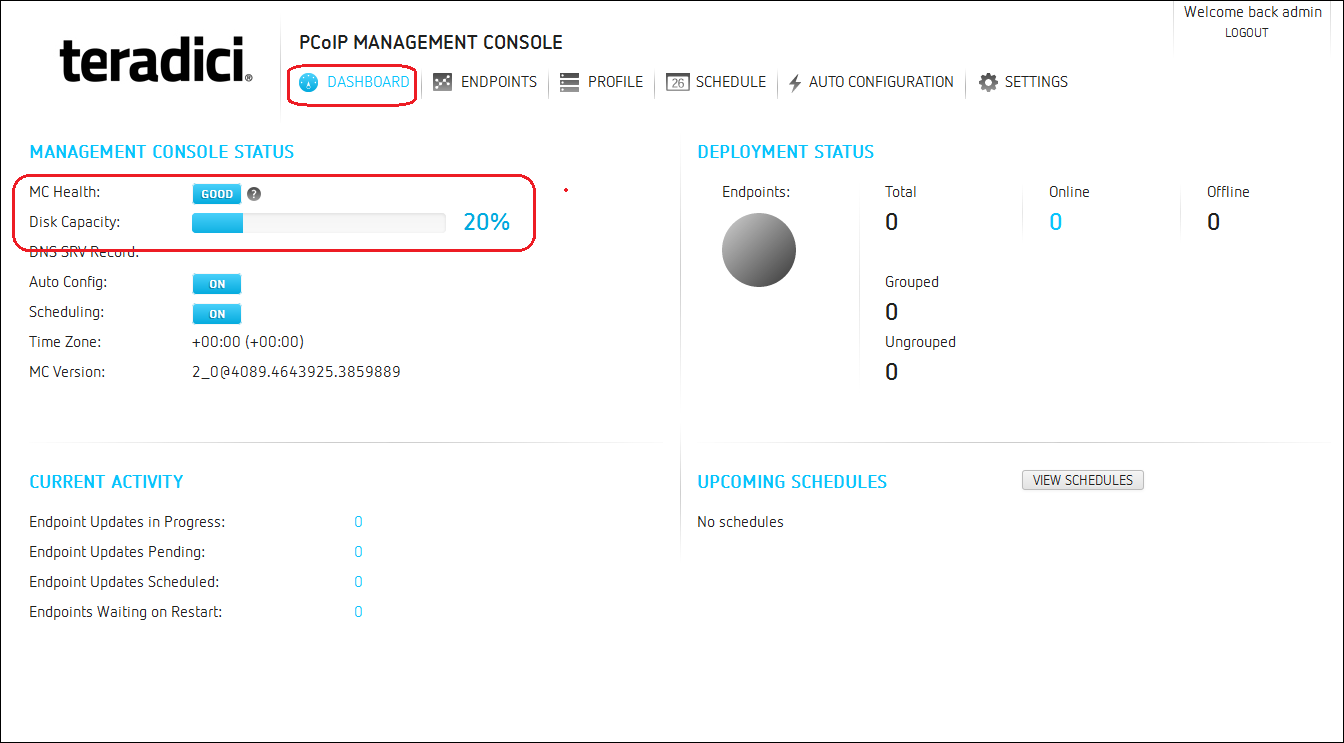Open the AUTO CONFIGURATION menu item
Screen dimensions: 1344x743
point(881,82)
